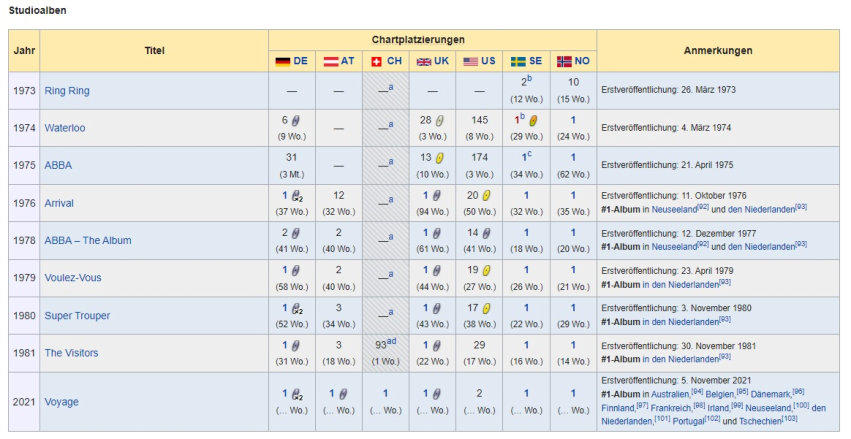Click the gold disc icon in Super Trouper US cell

click(x=486, y=309)
